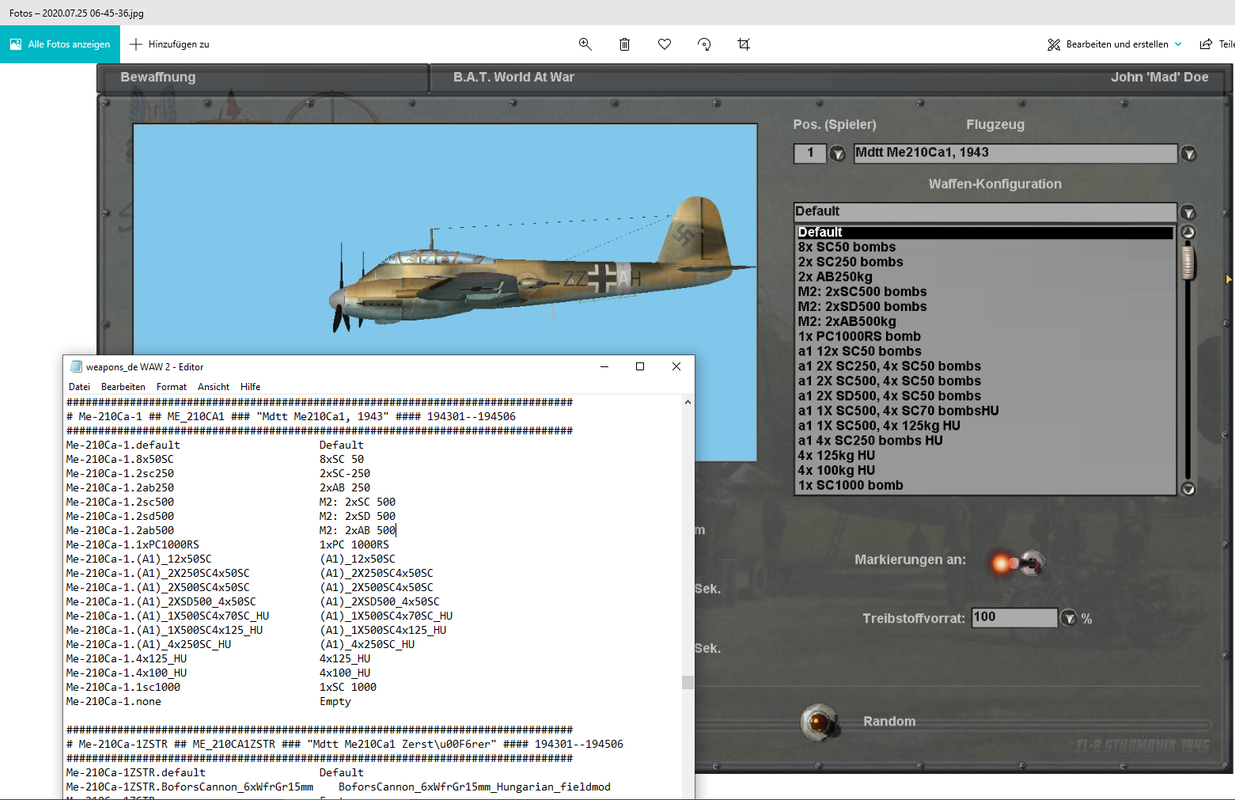Click the Random round button
This screenshot has height=800, width=1235.
tap(819, 721)
